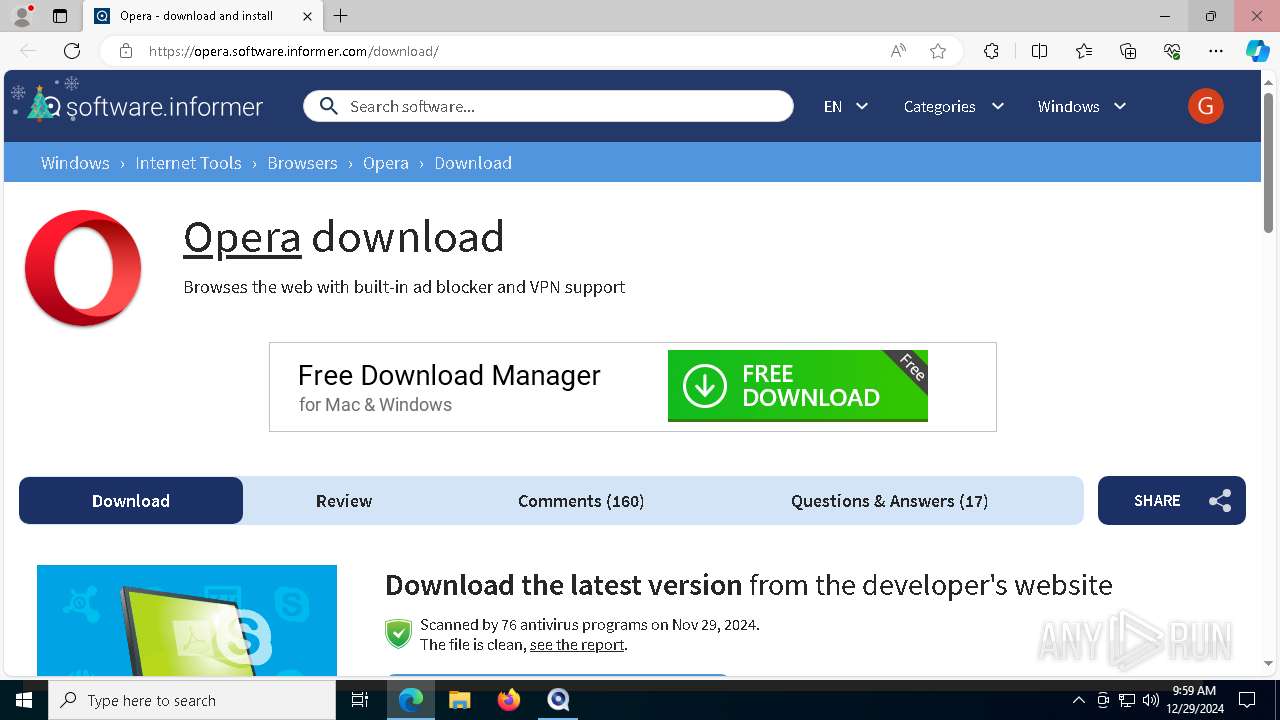The image size is (1280, 720).
Task: Refresh the current page
Action: click(x=72, y=51)
